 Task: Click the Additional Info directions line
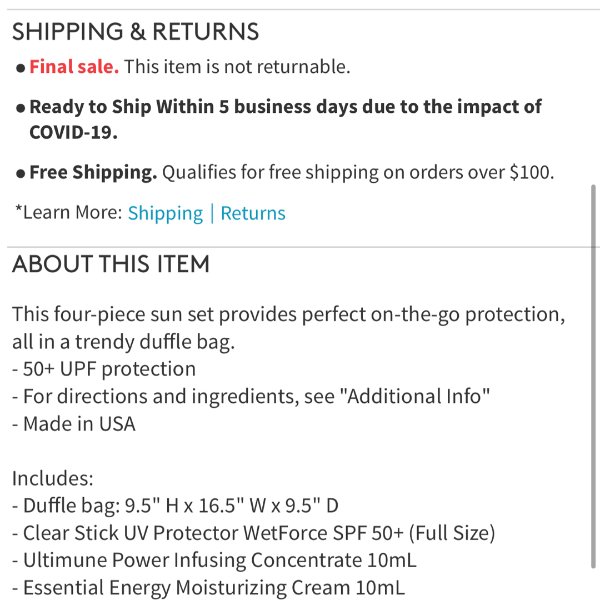251,396
